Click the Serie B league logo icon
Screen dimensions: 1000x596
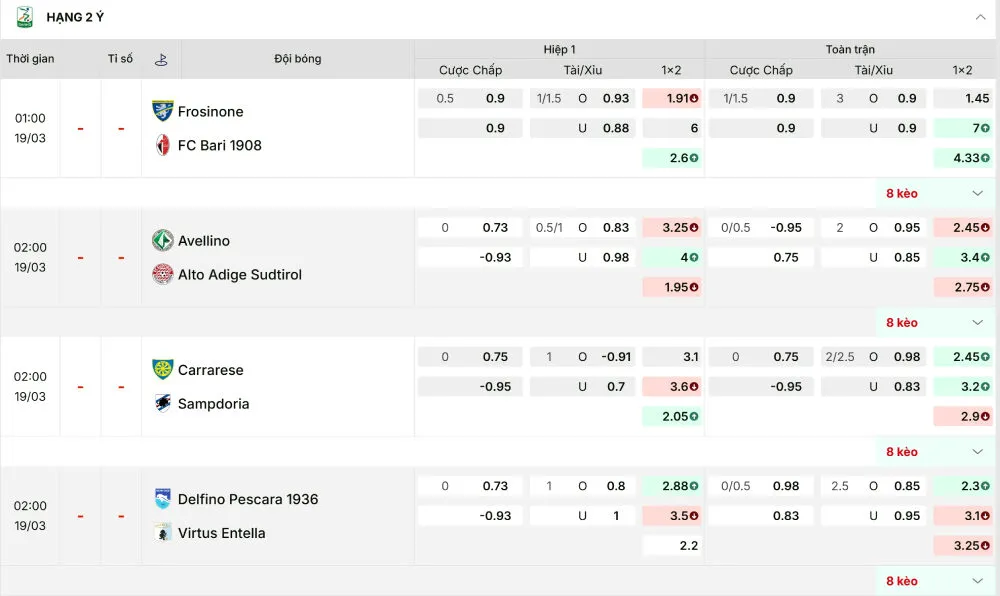tap(24, 17)
